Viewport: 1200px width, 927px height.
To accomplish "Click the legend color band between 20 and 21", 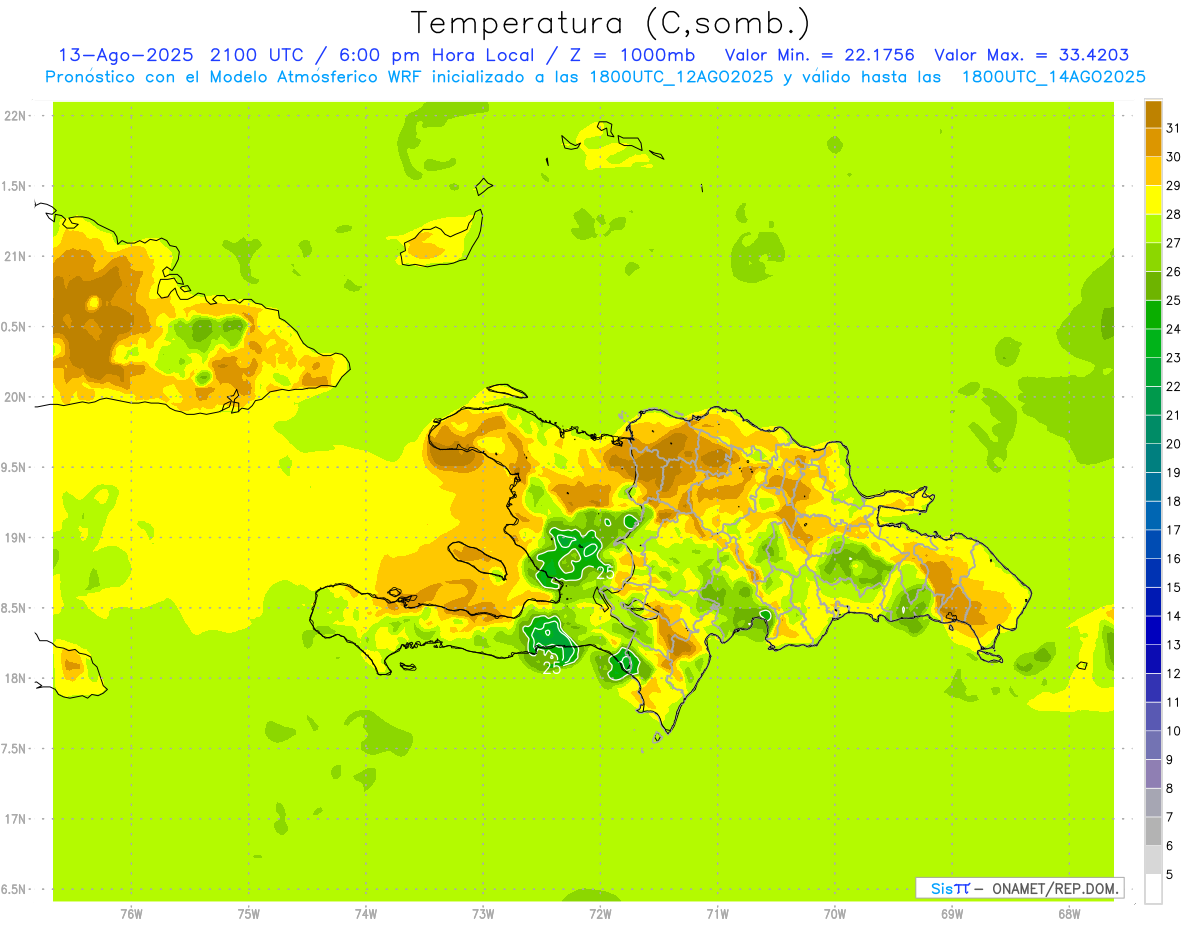I will coord(1153,429).
